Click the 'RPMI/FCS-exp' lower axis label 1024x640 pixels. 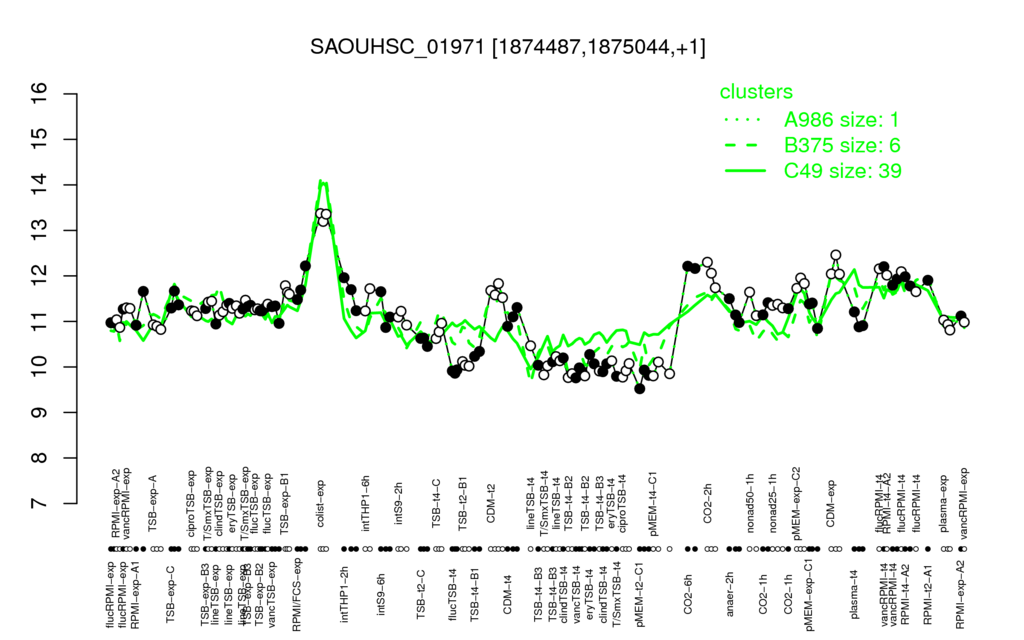pyautogui.click(x=296, y=594)
